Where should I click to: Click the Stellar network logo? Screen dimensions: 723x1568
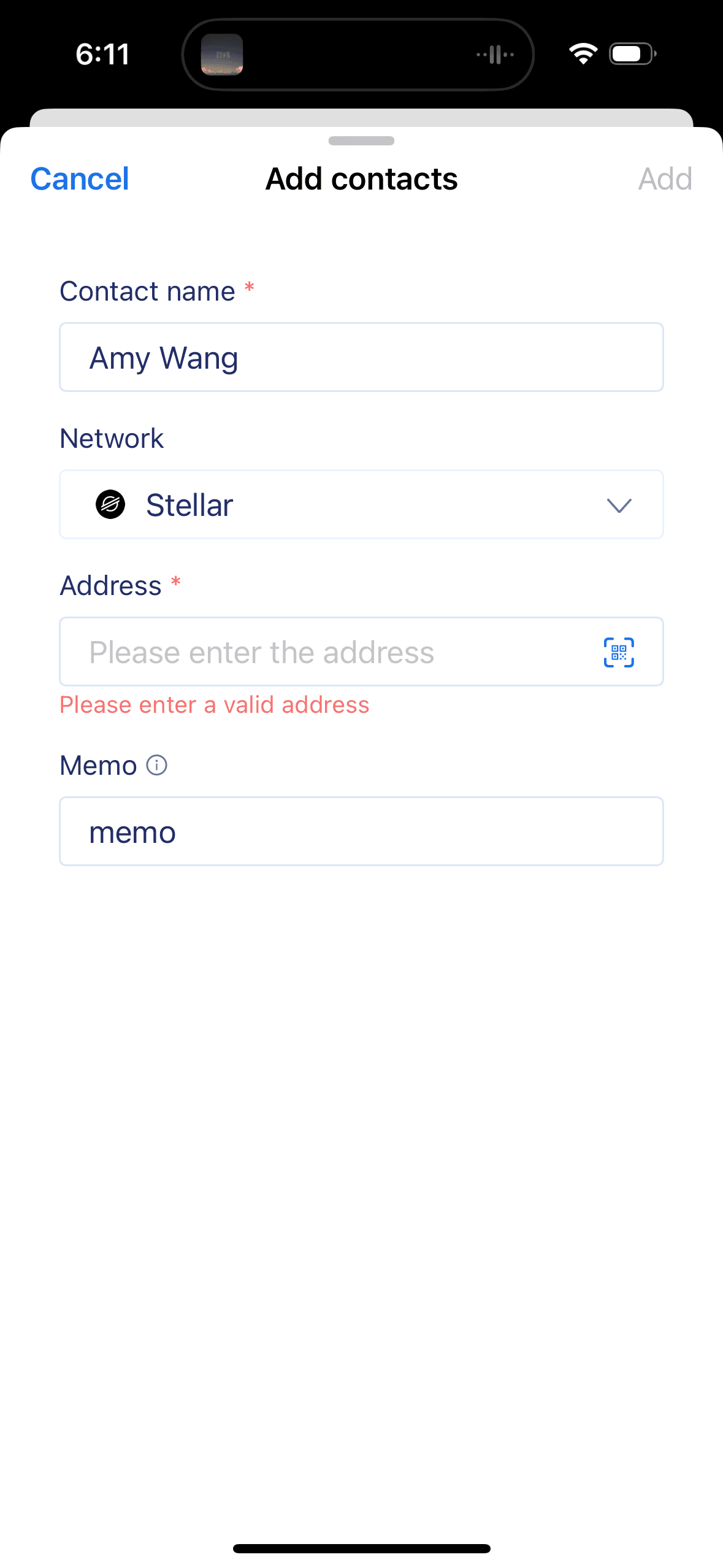[x=110, y=505]
